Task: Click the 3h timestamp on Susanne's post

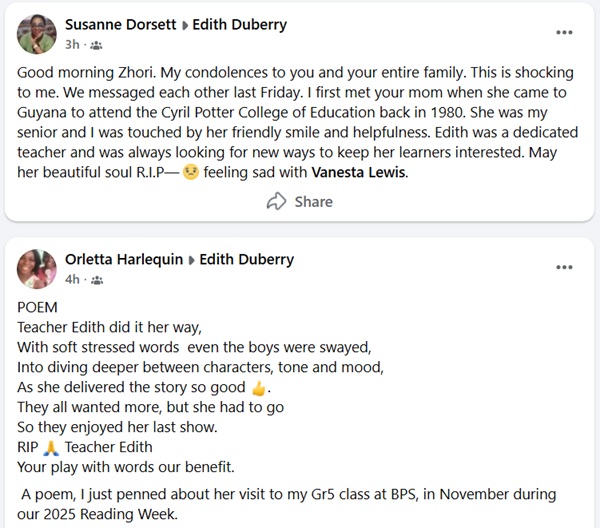Action: coord(72,44)
